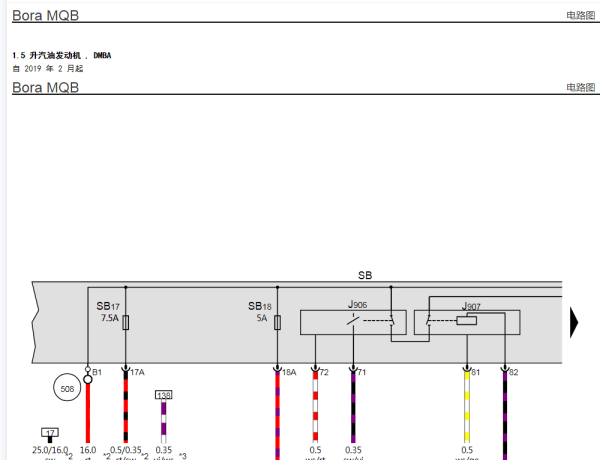The image size is (600, 460).
Task: Click the top 'Bora MQB' page header
Action: [x=46, y=15]
